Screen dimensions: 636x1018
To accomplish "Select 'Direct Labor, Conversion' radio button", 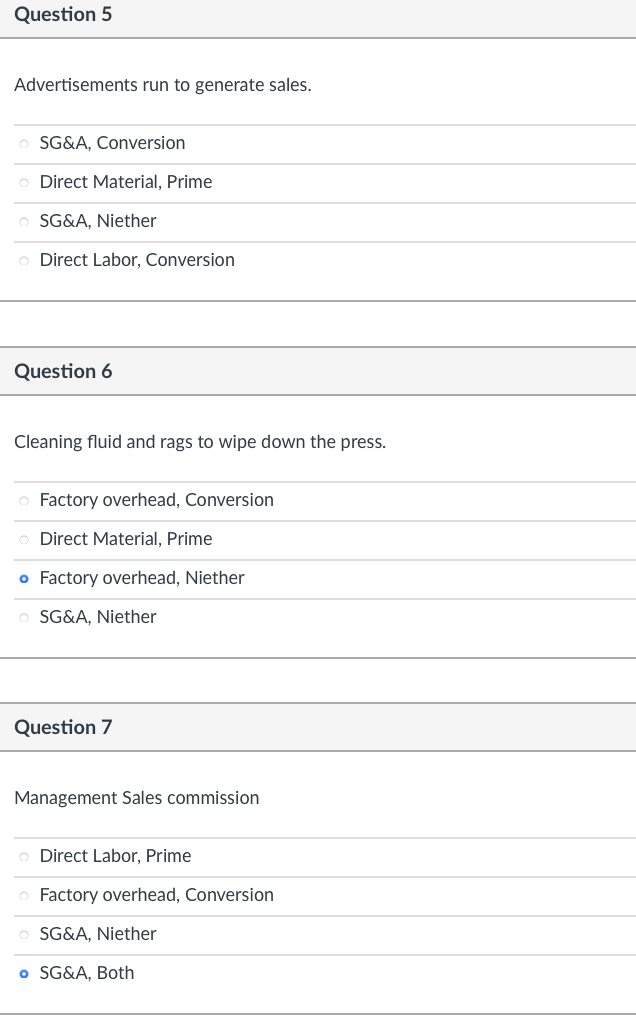I will coord(24,260).
